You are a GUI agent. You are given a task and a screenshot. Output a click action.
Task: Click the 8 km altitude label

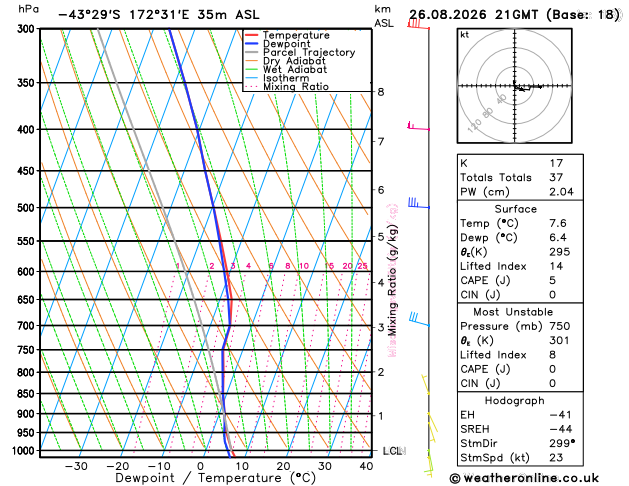point(381,92)
